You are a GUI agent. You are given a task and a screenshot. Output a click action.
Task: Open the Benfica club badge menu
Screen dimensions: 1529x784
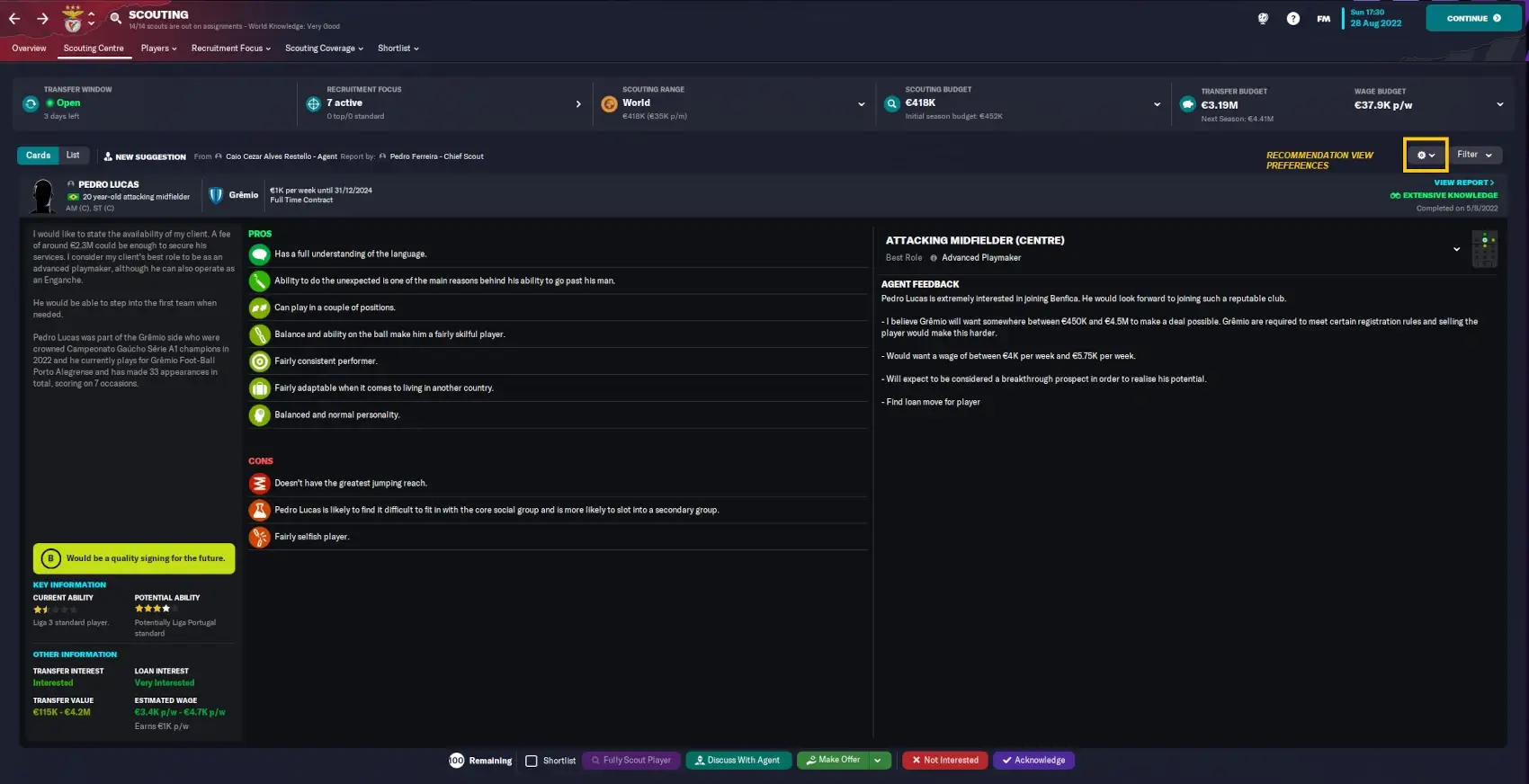pyautogui.click(x=74, y=19)
